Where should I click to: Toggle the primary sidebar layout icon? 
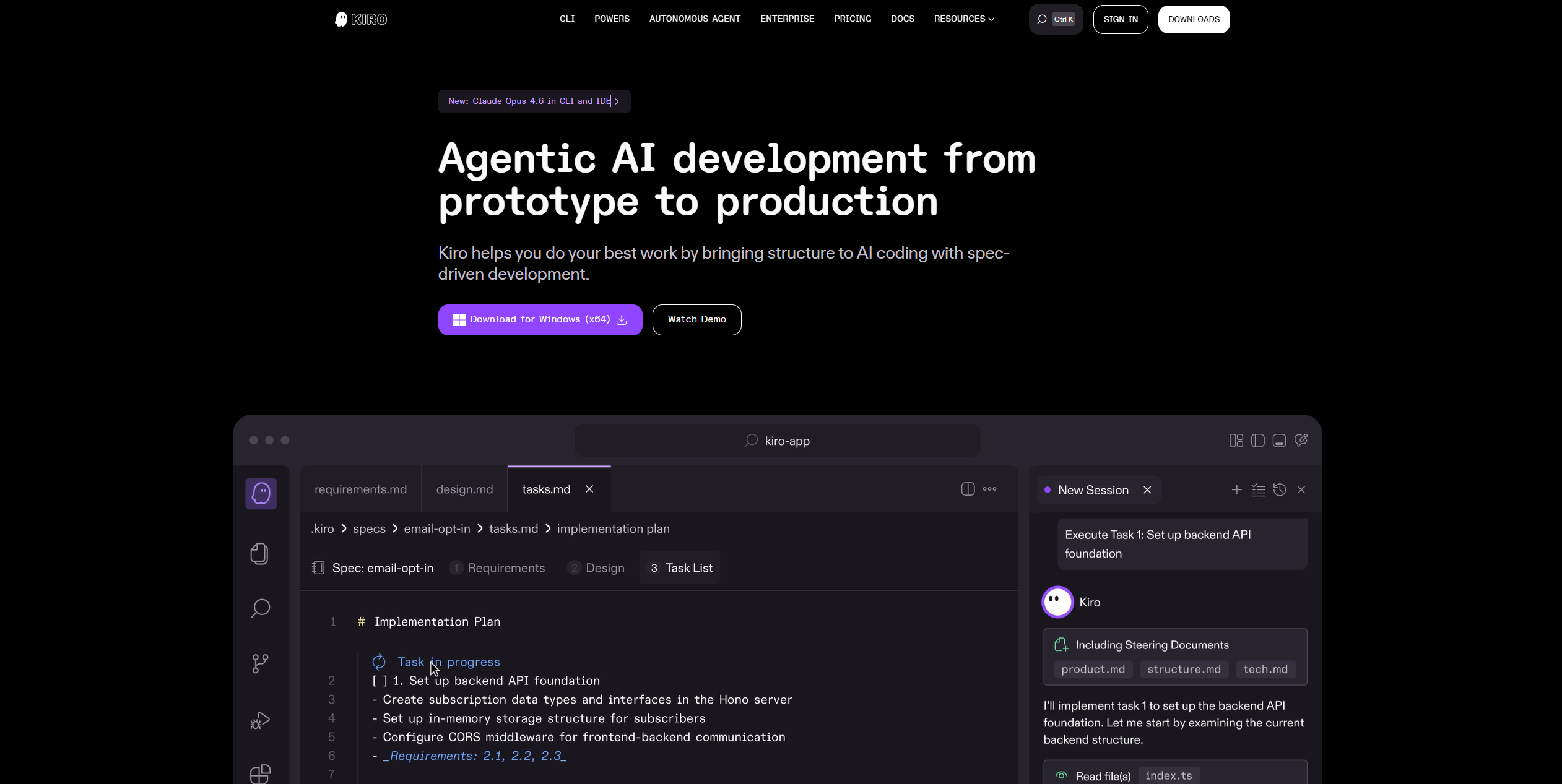(x=1257, y=441)
